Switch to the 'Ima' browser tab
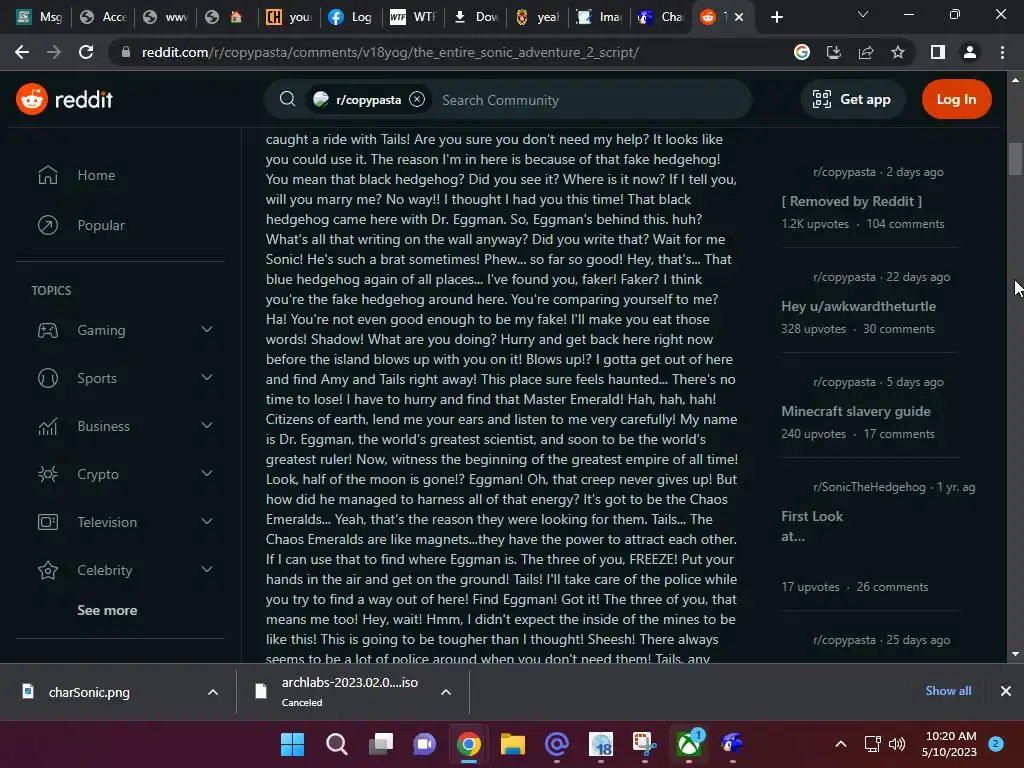The width and height of the screenshot is (1024, 768). coord(600,17)
